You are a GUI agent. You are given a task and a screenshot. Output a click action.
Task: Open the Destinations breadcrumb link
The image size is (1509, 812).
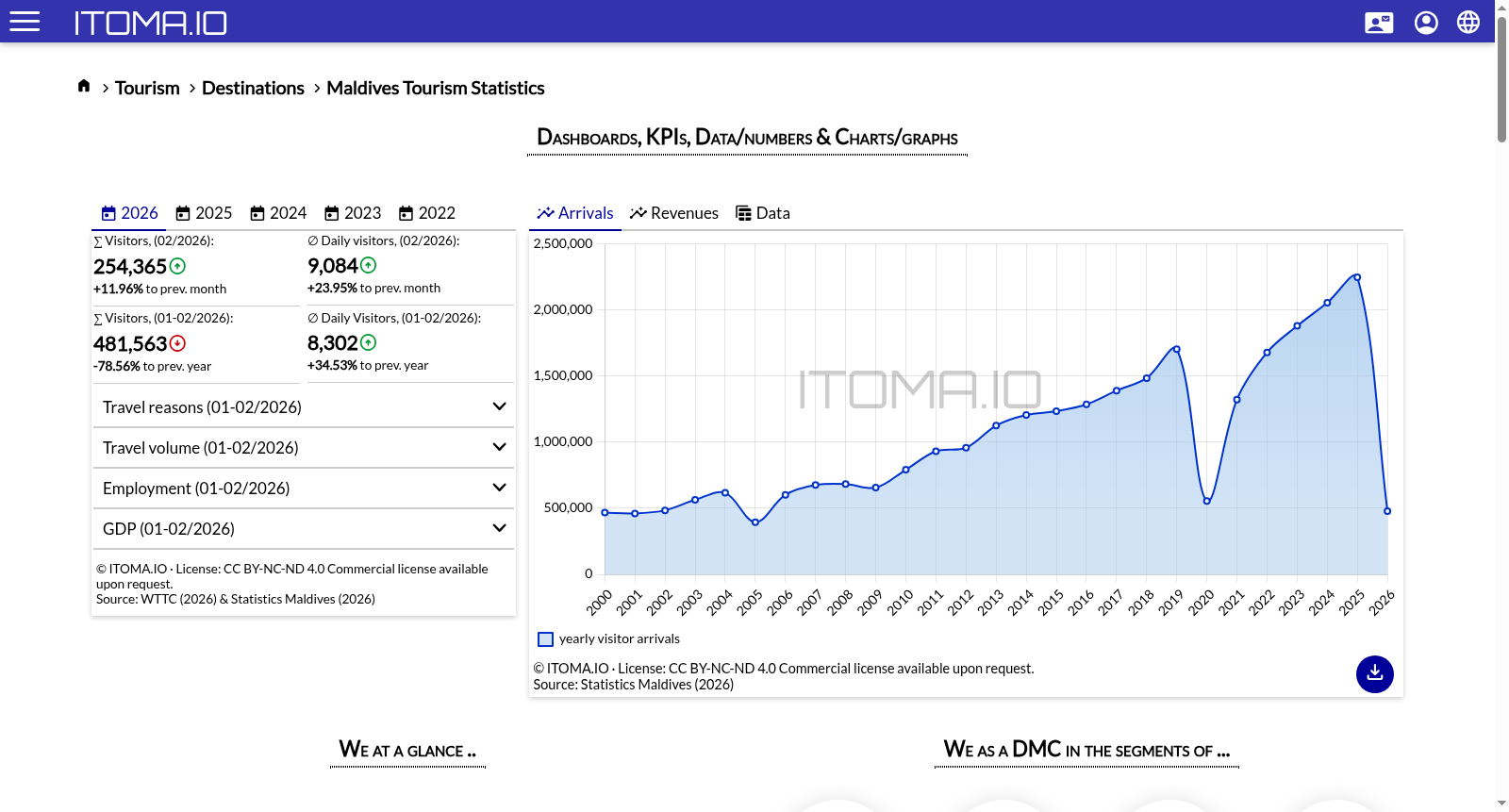pos(253,88)
